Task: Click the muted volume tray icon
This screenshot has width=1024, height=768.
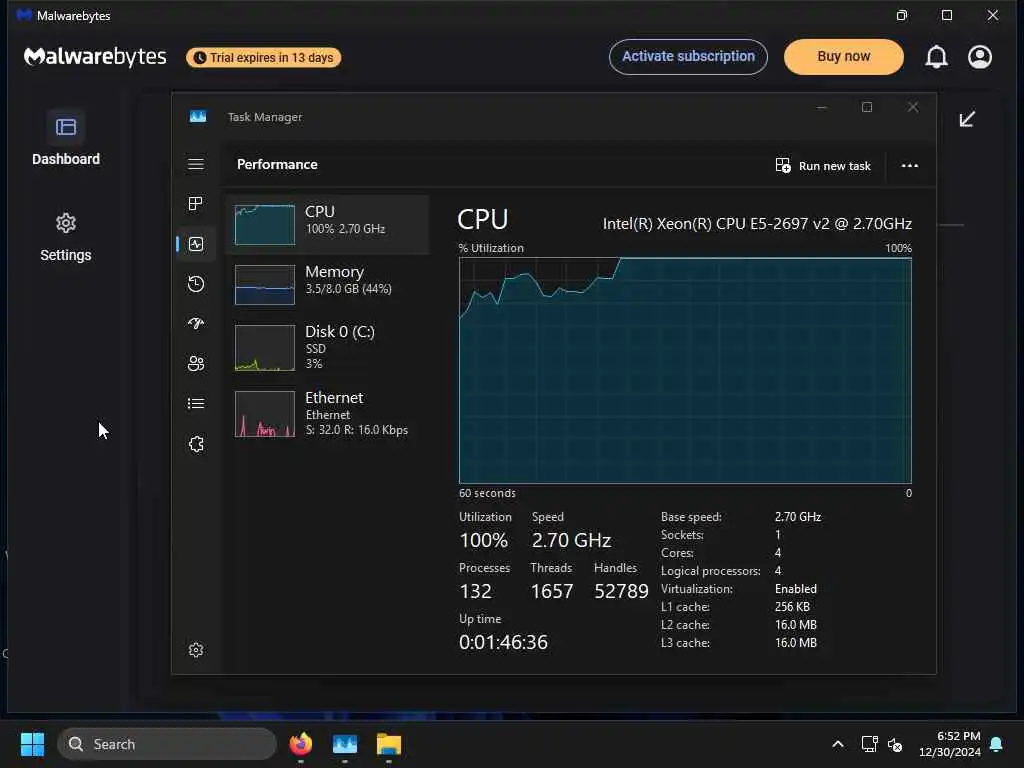Action: pos(895,744)
